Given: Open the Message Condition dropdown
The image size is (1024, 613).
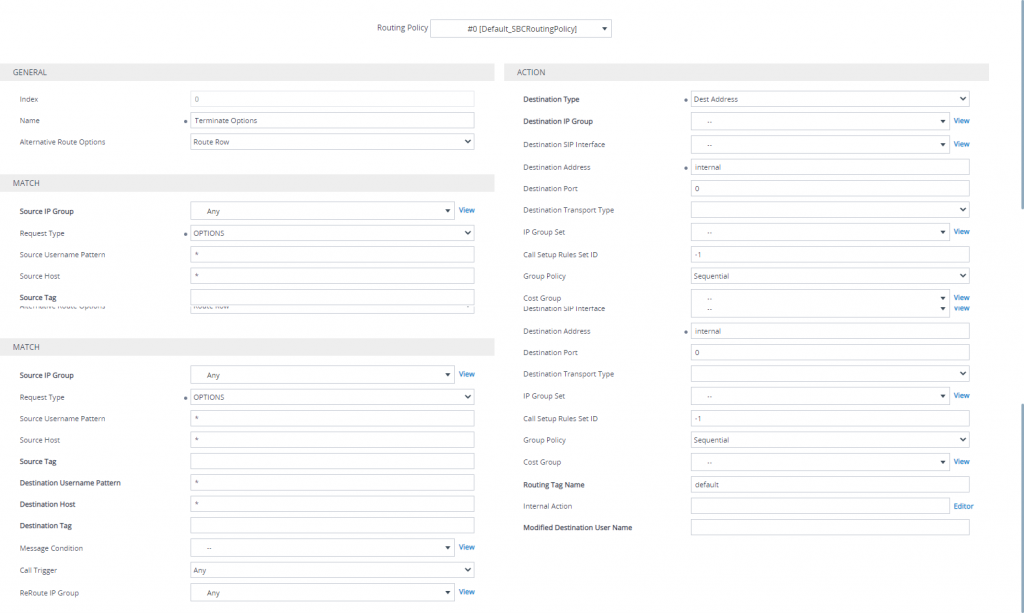Looking at the screenshot, I should point(322,548).
